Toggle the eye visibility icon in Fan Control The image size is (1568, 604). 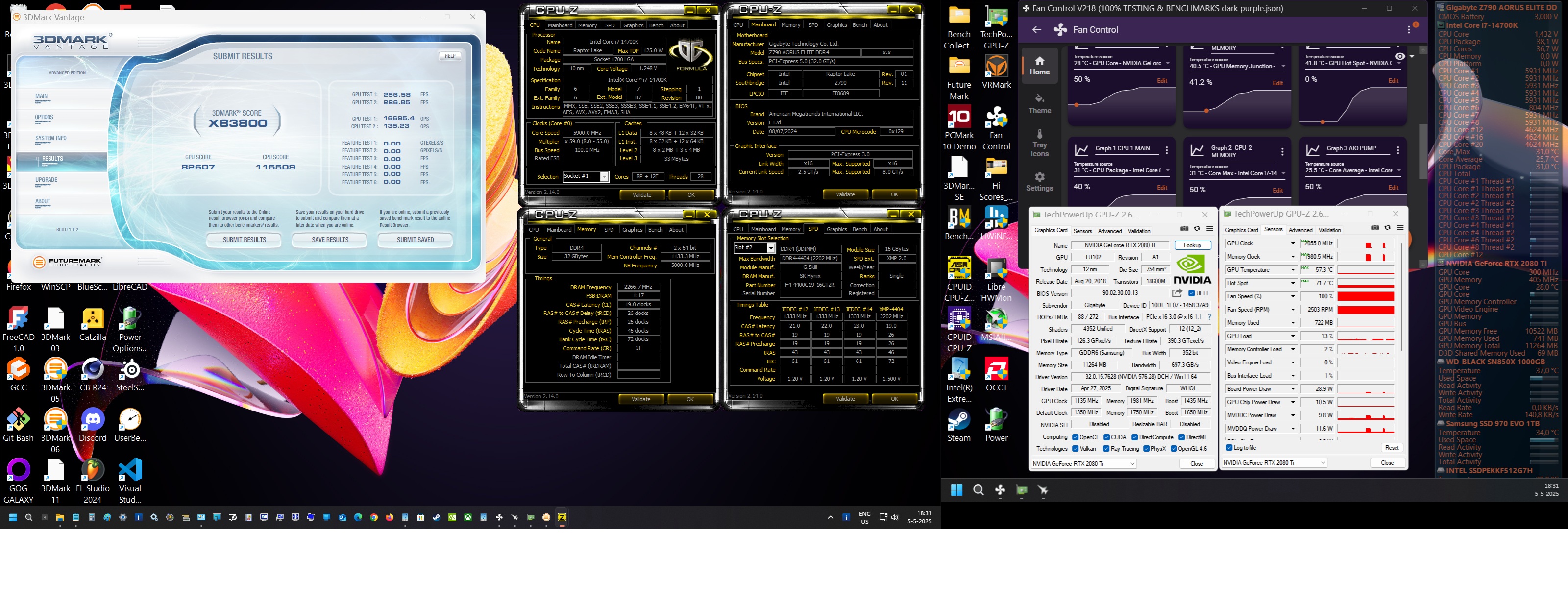click(1399, 56)
